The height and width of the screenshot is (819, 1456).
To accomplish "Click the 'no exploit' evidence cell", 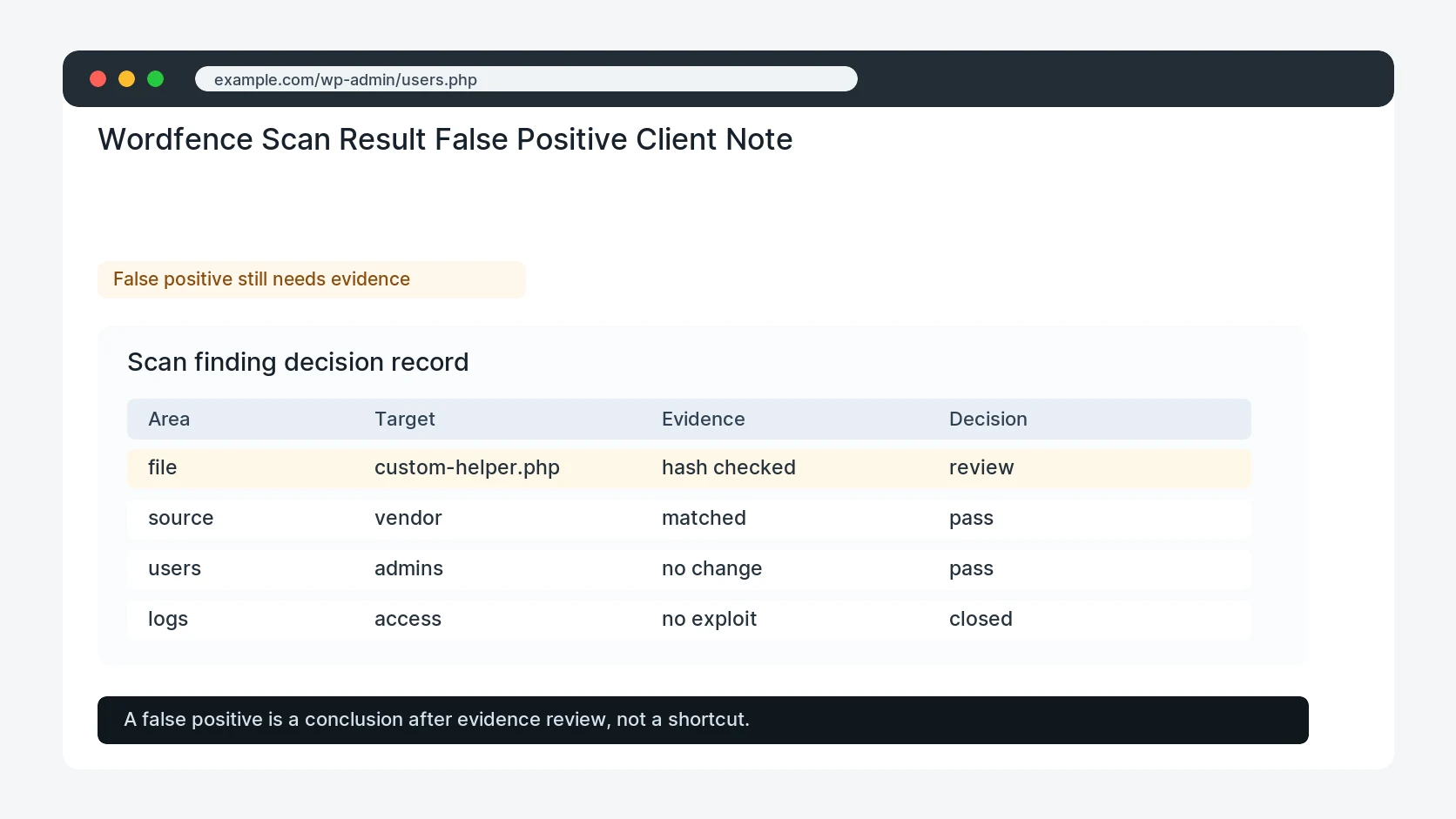I will click(709, 619).
